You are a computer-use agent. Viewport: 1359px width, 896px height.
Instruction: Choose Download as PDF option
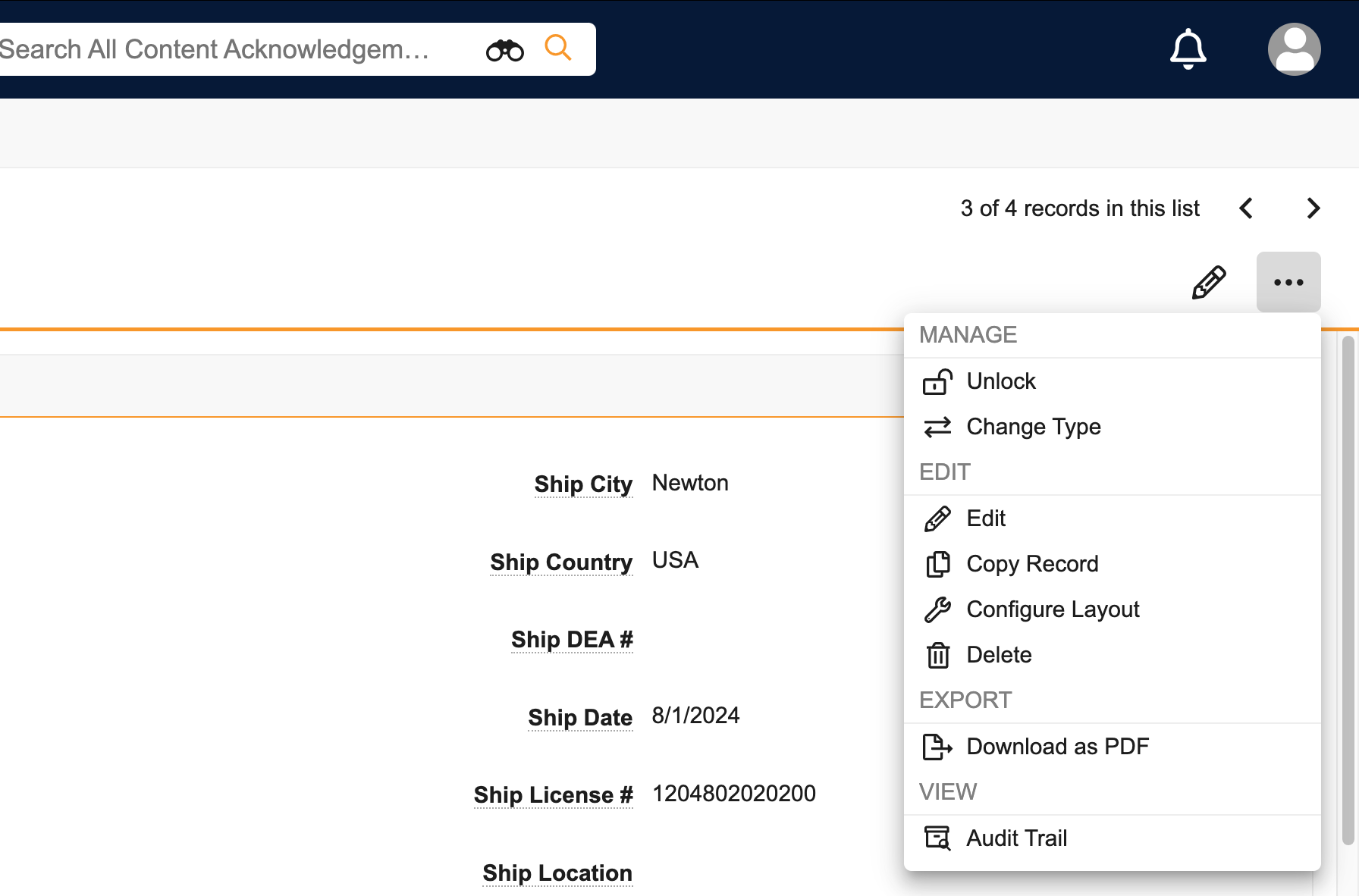point(1057,747)
